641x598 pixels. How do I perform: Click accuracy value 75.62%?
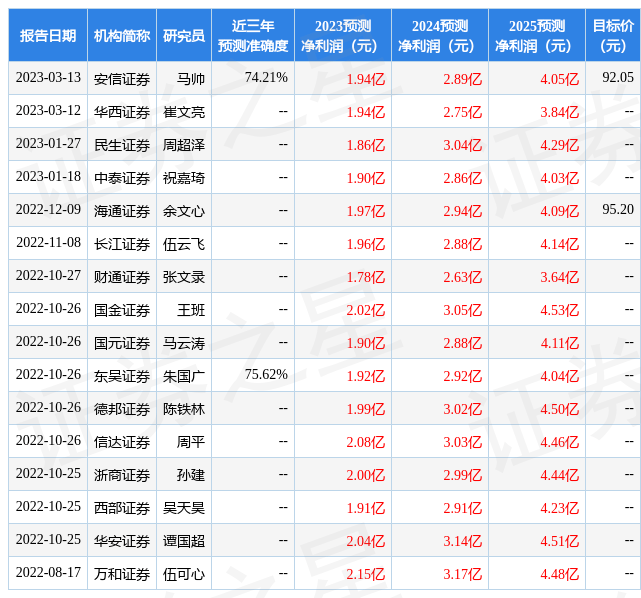pyautogui.click(x=266, y=374)
